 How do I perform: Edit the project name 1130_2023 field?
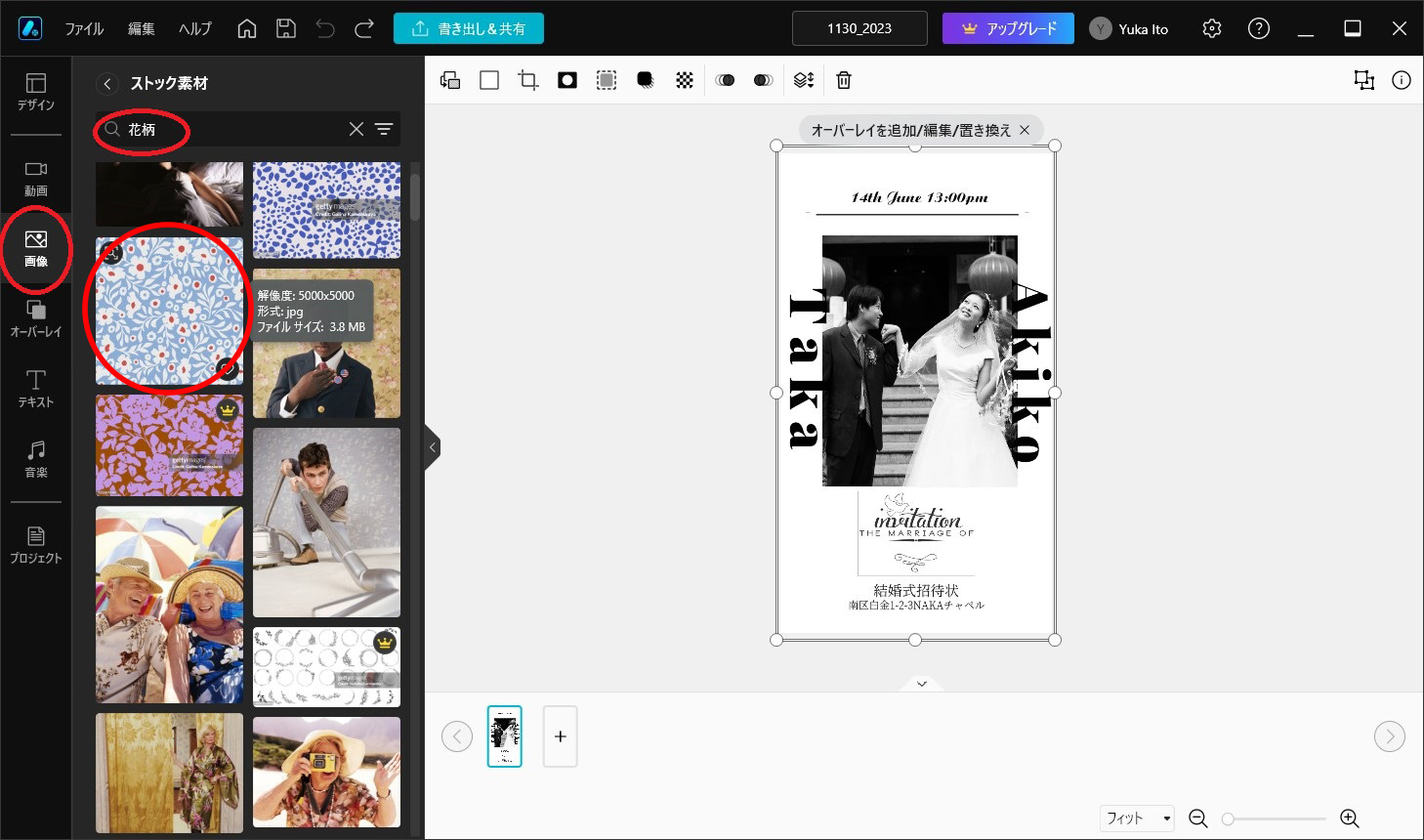[x=859, y=28]
